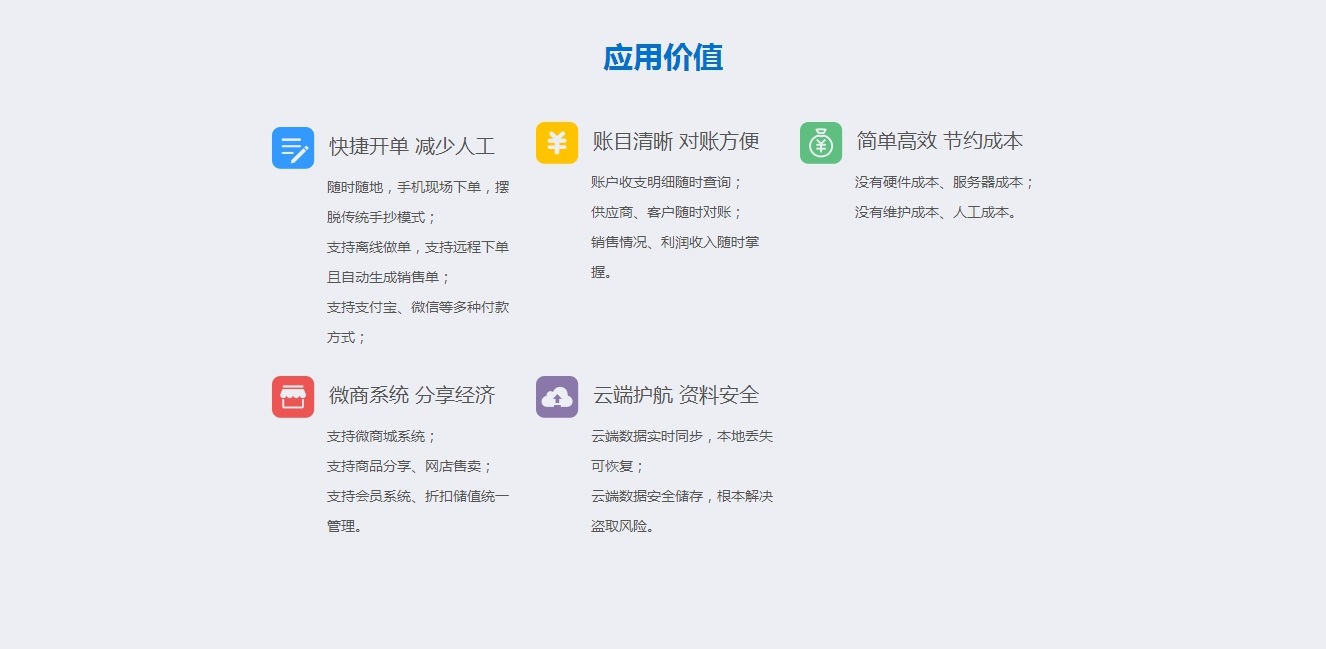Click the heading 简单高效 节约成本
Image resolution: width=1326 pixels, height=649 pixels.
[x=940, y=141]
